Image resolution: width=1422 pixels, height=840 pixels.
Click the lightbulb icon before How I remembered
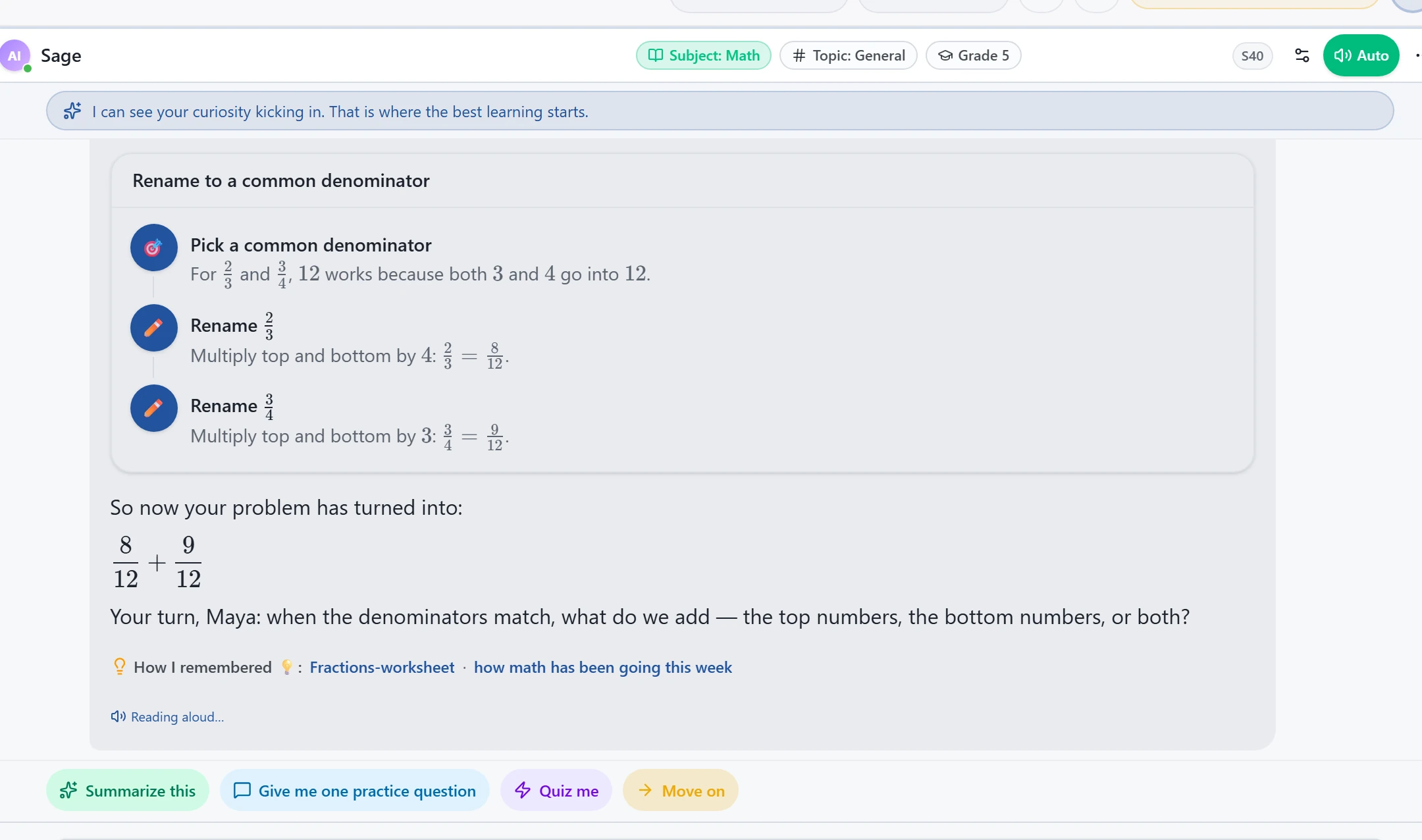(119, 667)
